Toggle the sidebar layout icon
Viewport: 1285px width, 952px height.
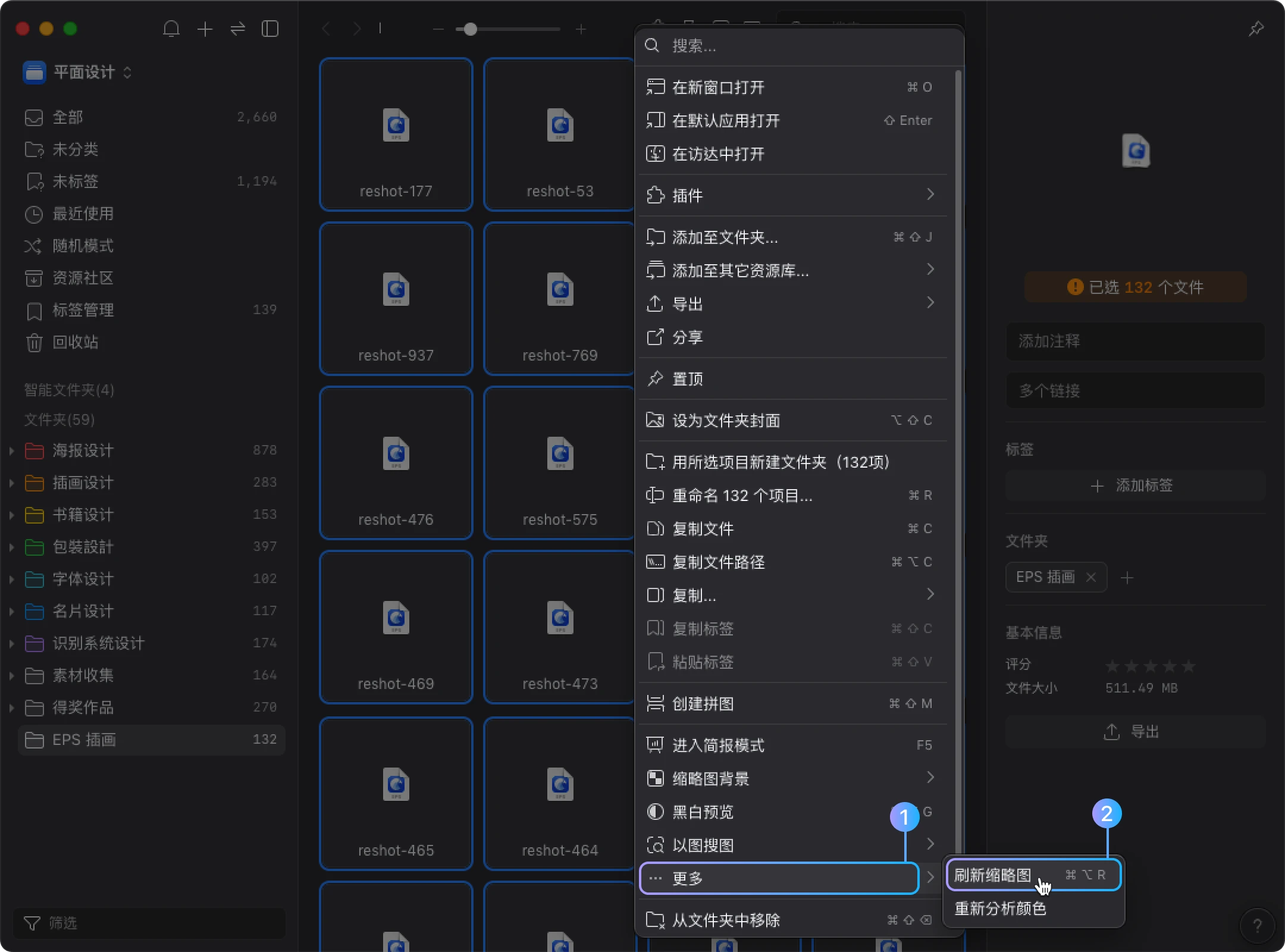coord(270,29)
